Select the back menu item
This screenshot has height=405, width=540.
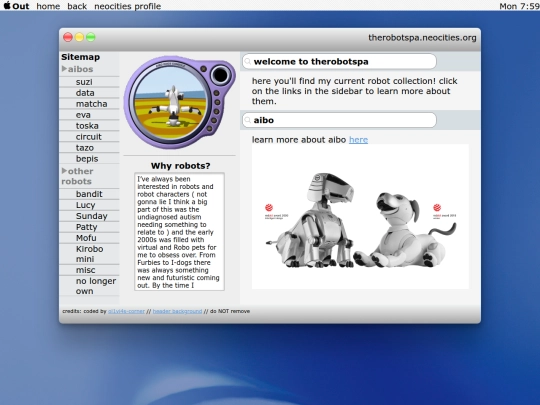click(77, 6)
